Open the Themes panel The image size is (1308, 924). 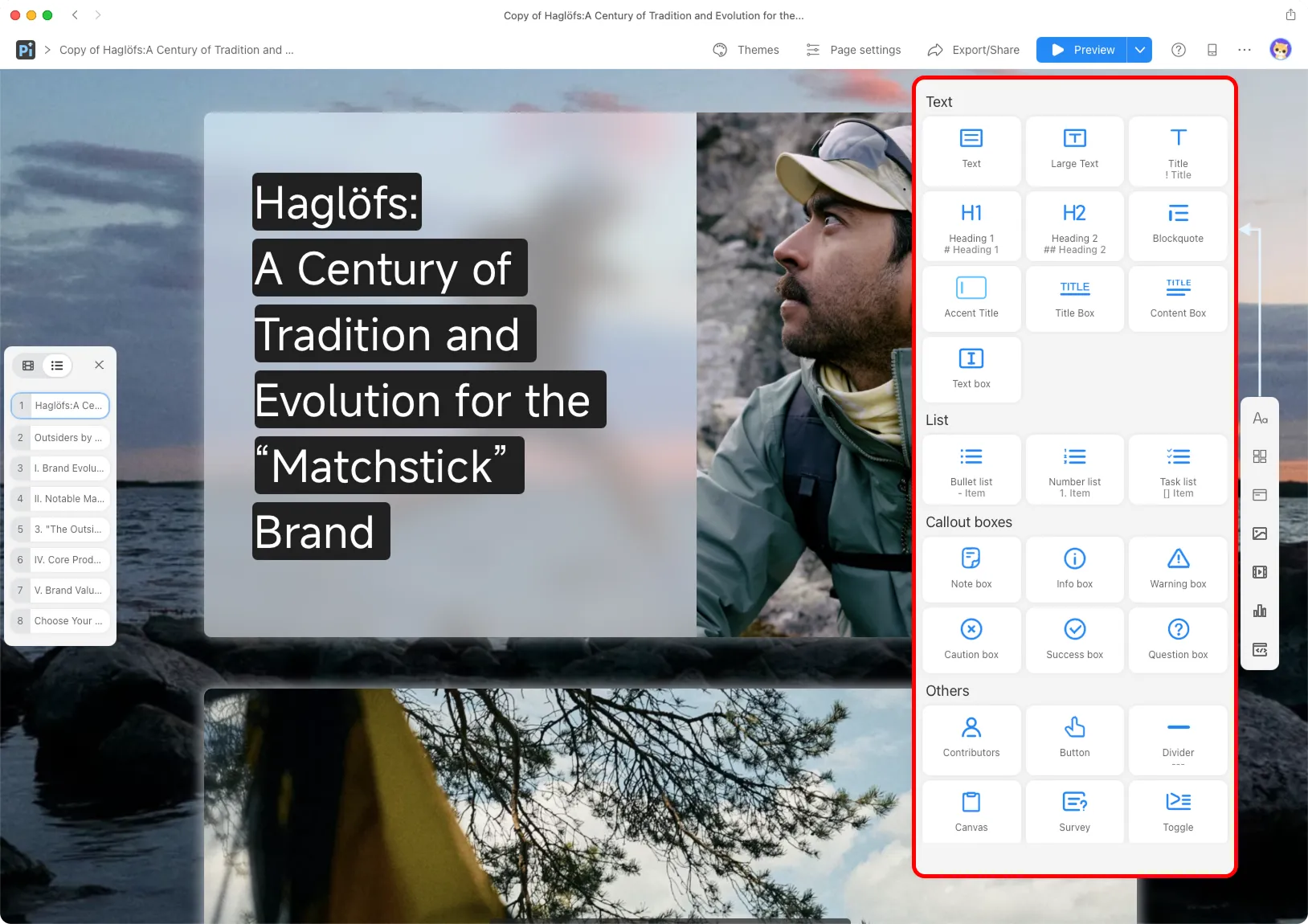[x=746, y=50]
